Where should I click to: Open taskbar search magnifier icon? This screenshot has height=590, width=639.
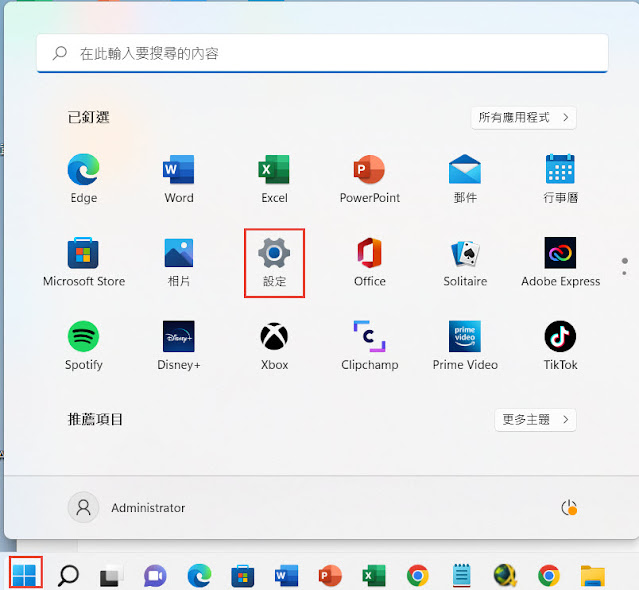(x=68, y=575)
